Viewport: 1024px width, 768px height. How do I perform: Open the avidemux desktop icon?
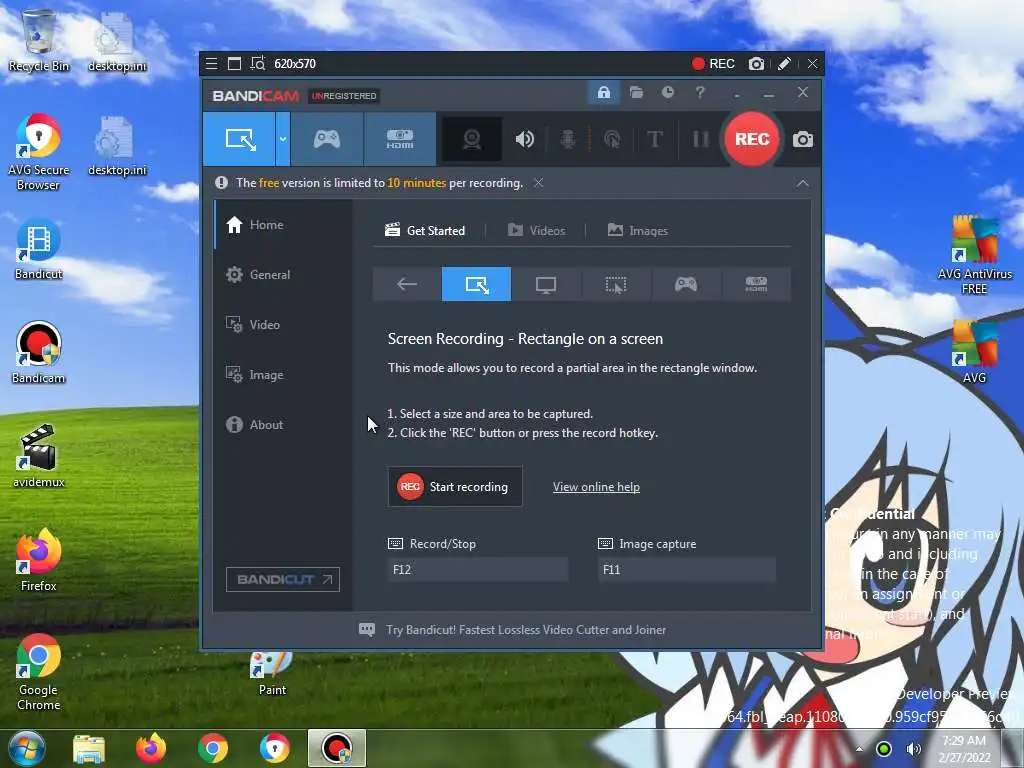click(39, 456)
